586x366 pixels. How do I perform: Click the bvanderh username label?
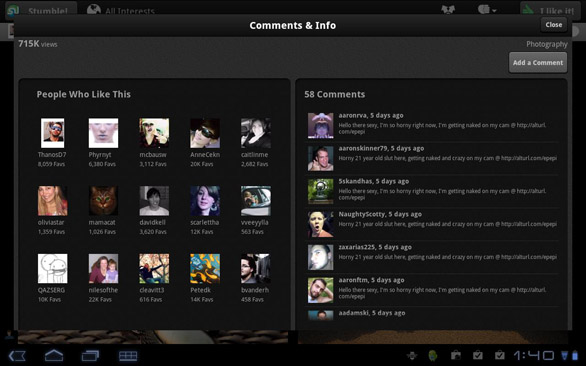(255, 290)
